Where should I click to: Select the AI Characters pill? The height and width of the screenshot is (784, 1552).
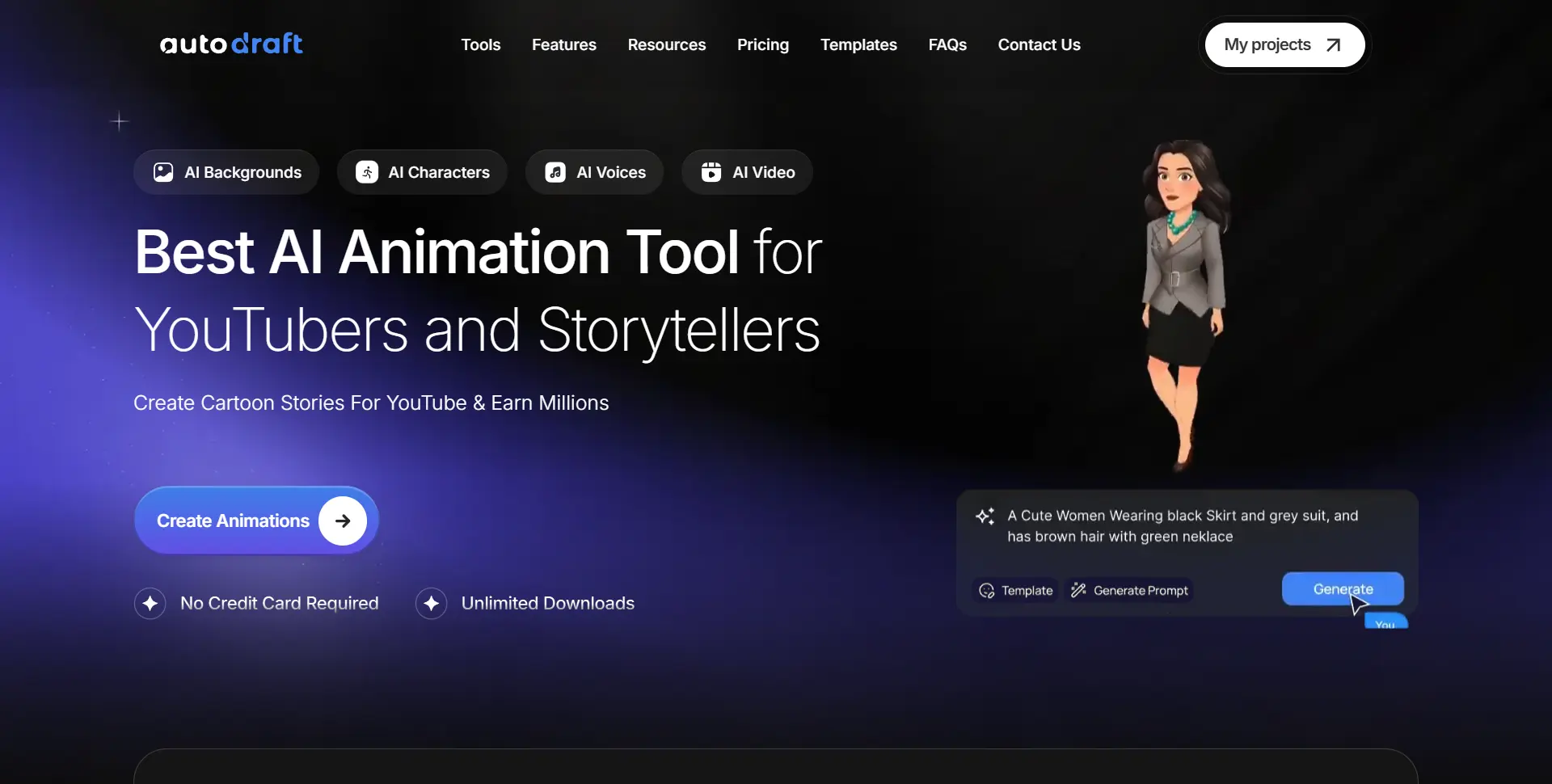[x=422, y=172]
